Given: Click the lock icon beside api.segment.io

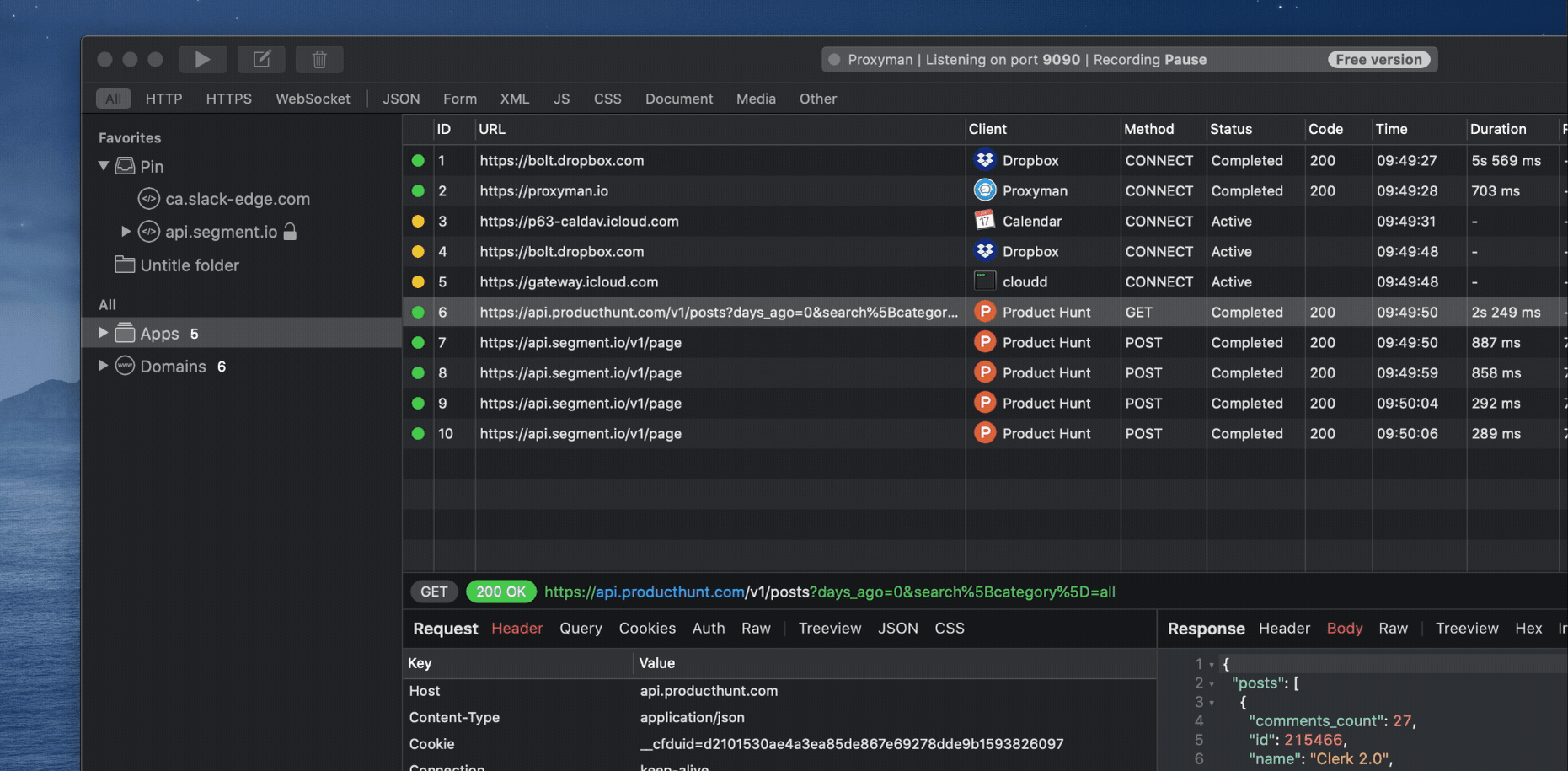Looking at the screenshot, I should tap(290, 231).
